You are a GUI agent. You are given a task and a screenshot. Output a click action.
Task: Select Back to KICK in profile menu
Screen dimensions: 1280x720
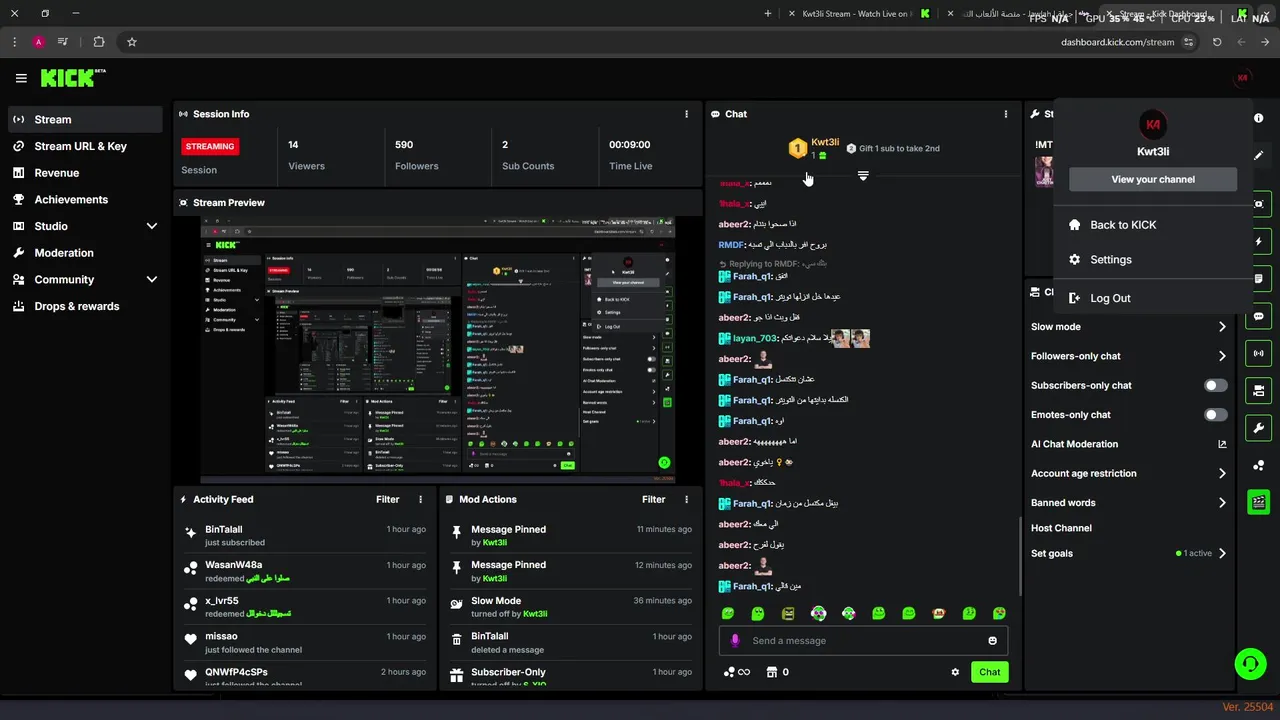click(1152, 225)
